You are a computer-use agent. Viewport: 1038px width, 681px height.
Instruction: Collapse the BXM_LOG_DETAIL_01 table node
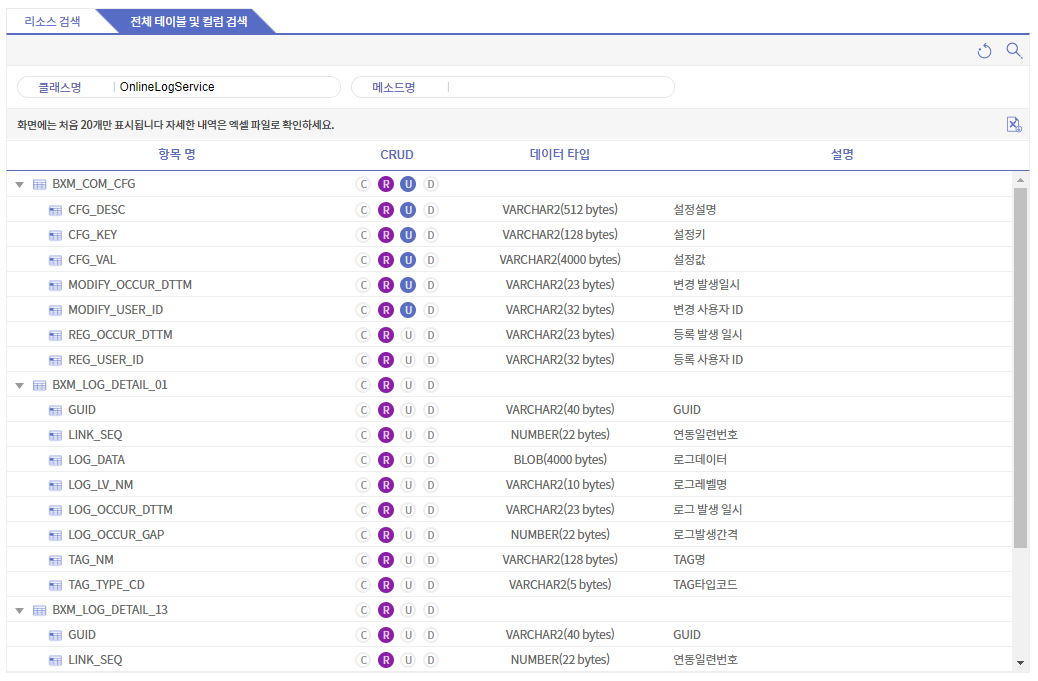[20, 385]
